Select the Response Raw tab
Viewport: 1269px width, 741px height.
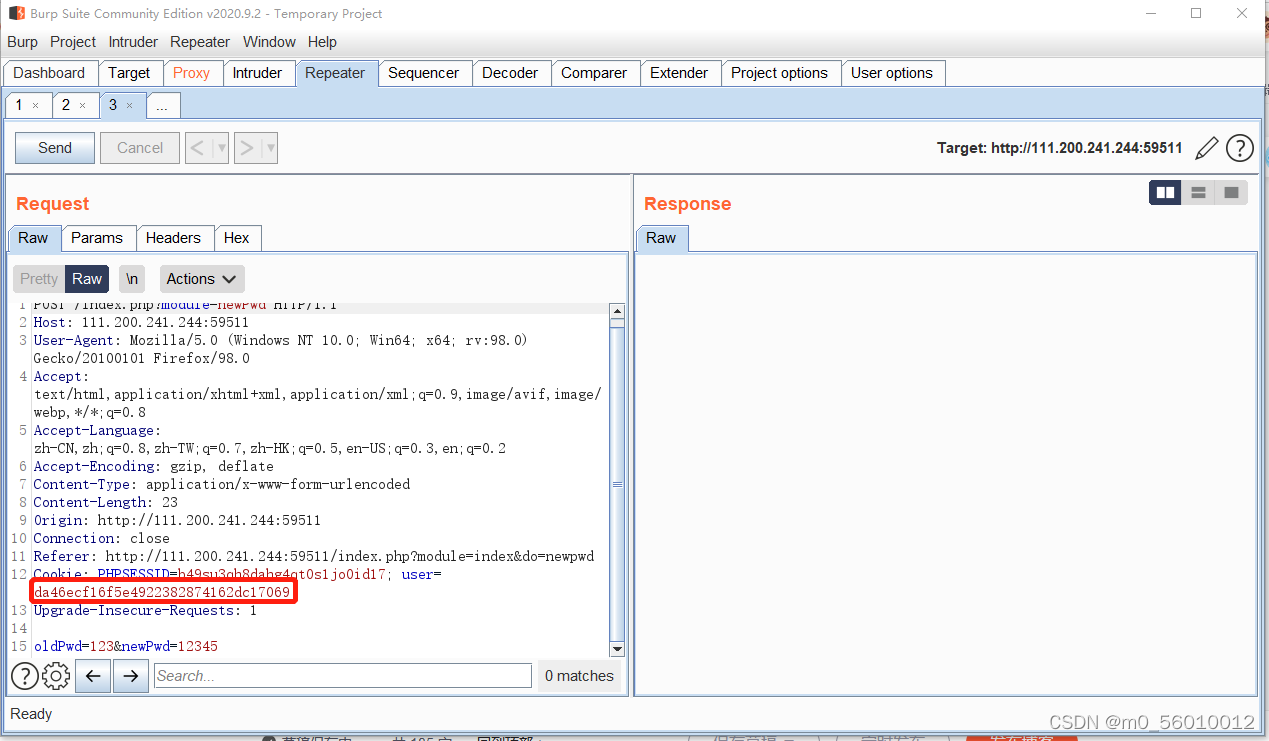point(661,238)
